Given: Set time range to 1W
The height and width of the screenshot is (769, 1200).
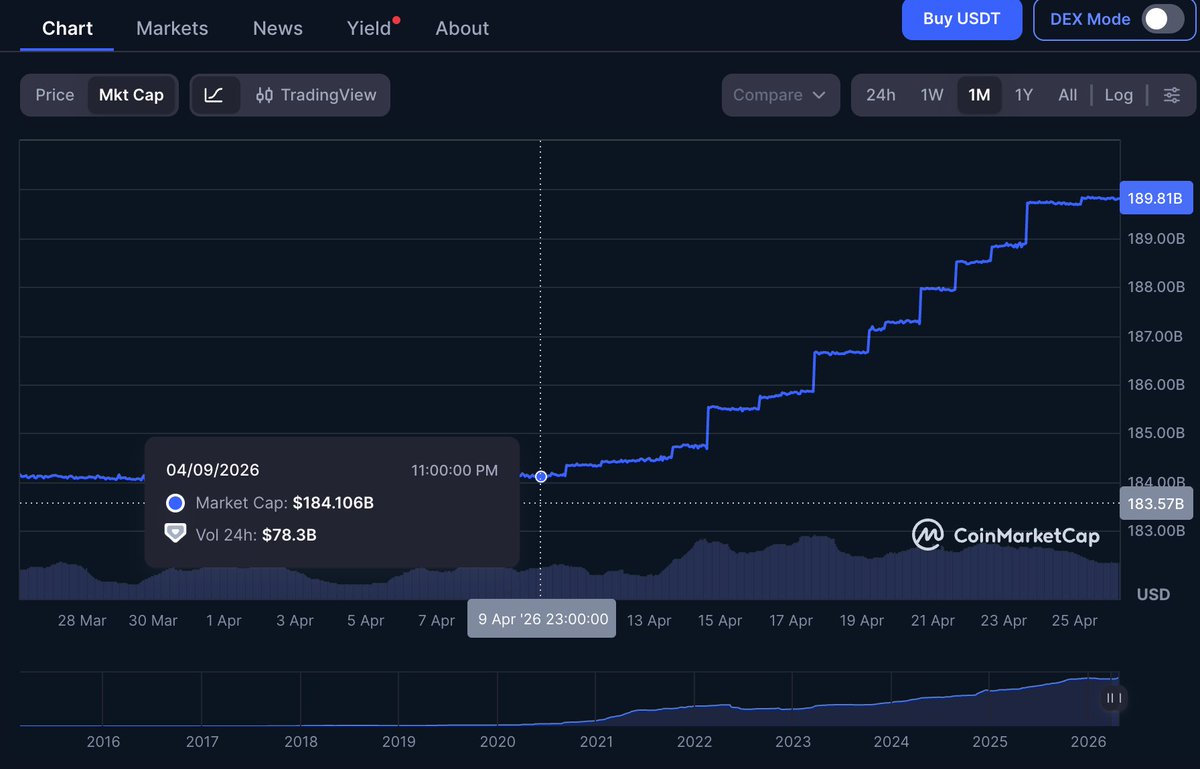Looking at the screenshot, I should [932, 95].
